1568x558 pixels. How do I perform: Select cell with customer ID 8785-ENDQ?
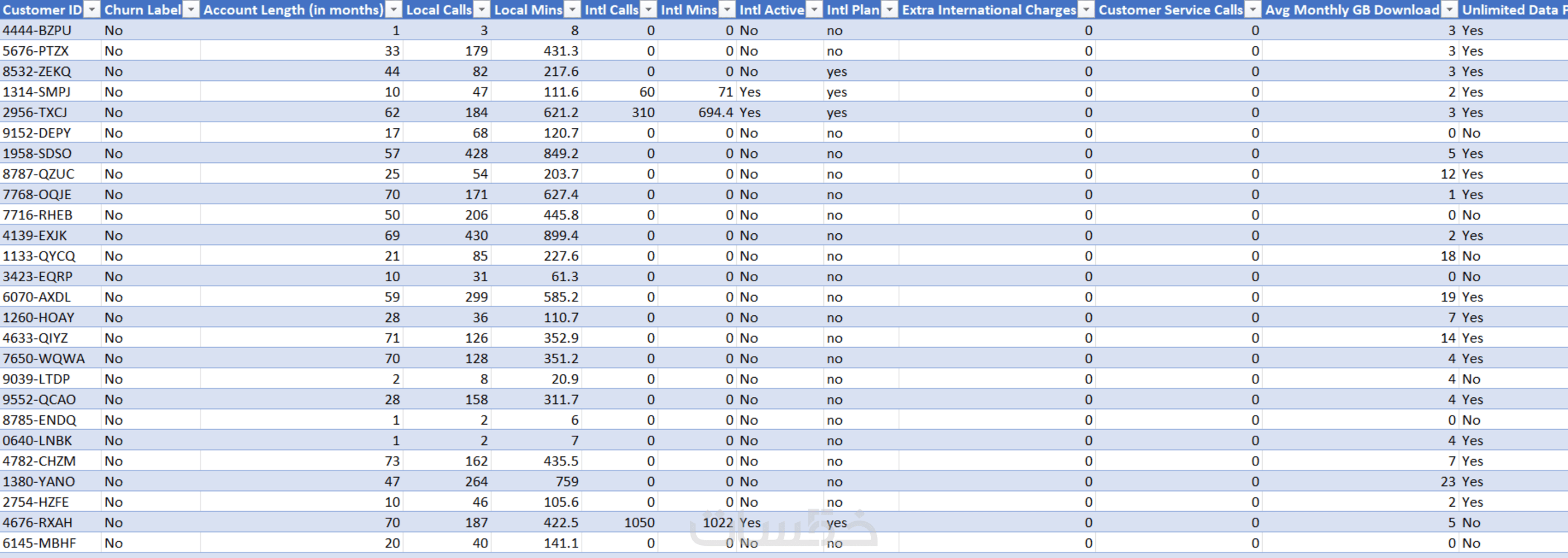(51, 420)
